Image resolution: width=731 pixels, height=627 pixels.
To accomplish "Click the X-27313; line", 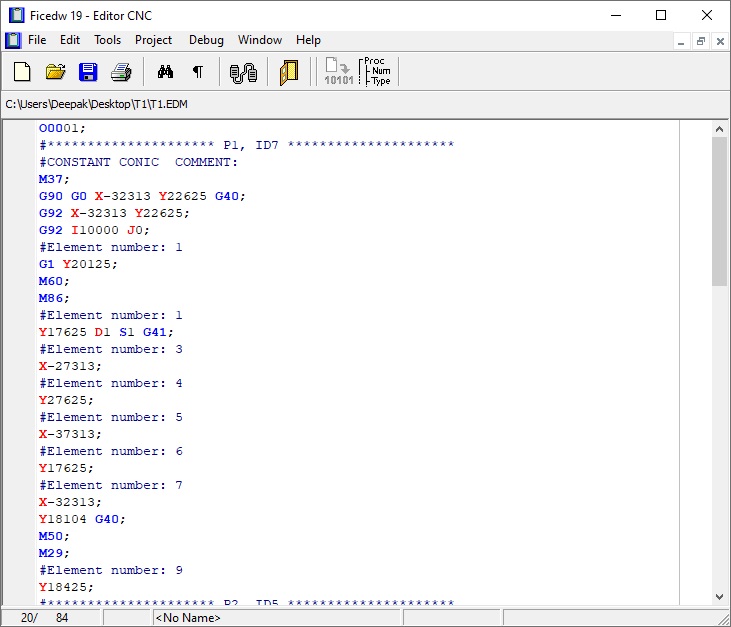I will coord(70,366).
